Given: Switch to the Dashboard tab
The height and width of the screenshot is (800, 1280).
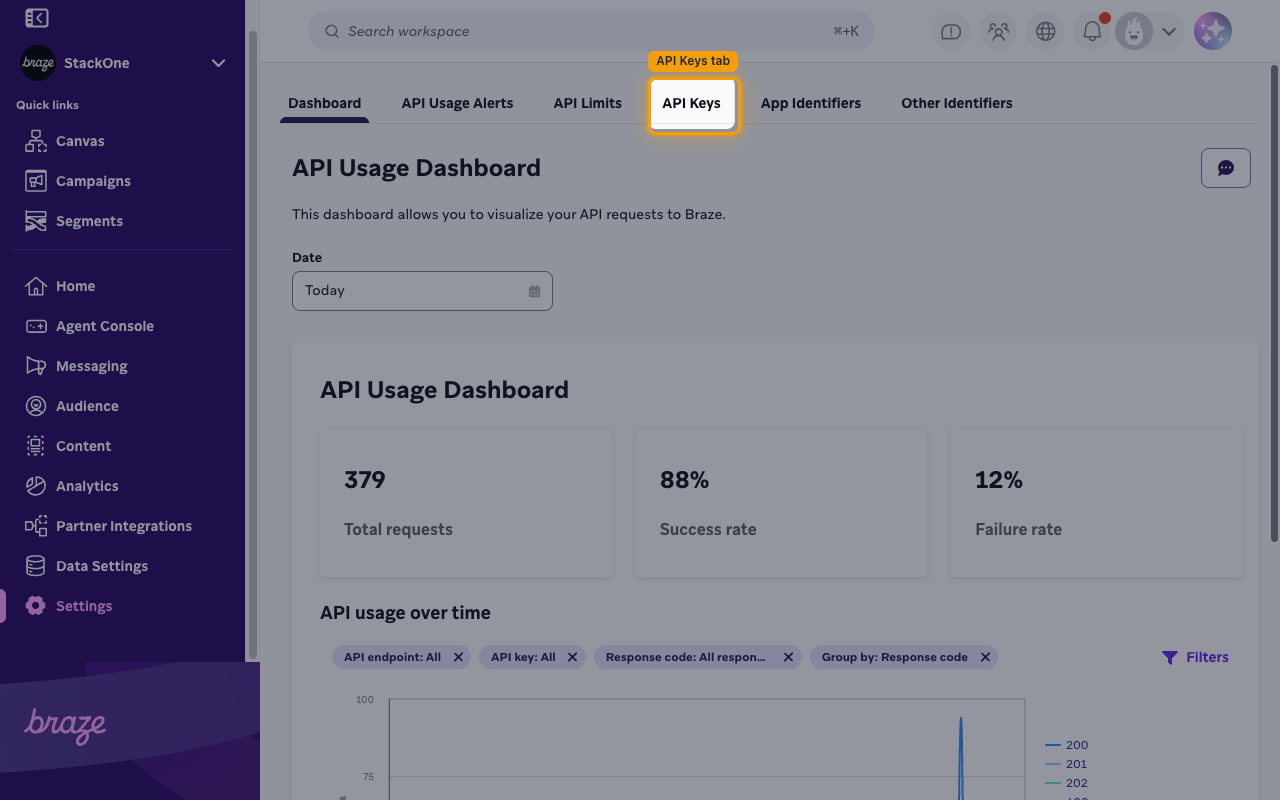Looking at the screenshot, I should [x=324, y=103].
